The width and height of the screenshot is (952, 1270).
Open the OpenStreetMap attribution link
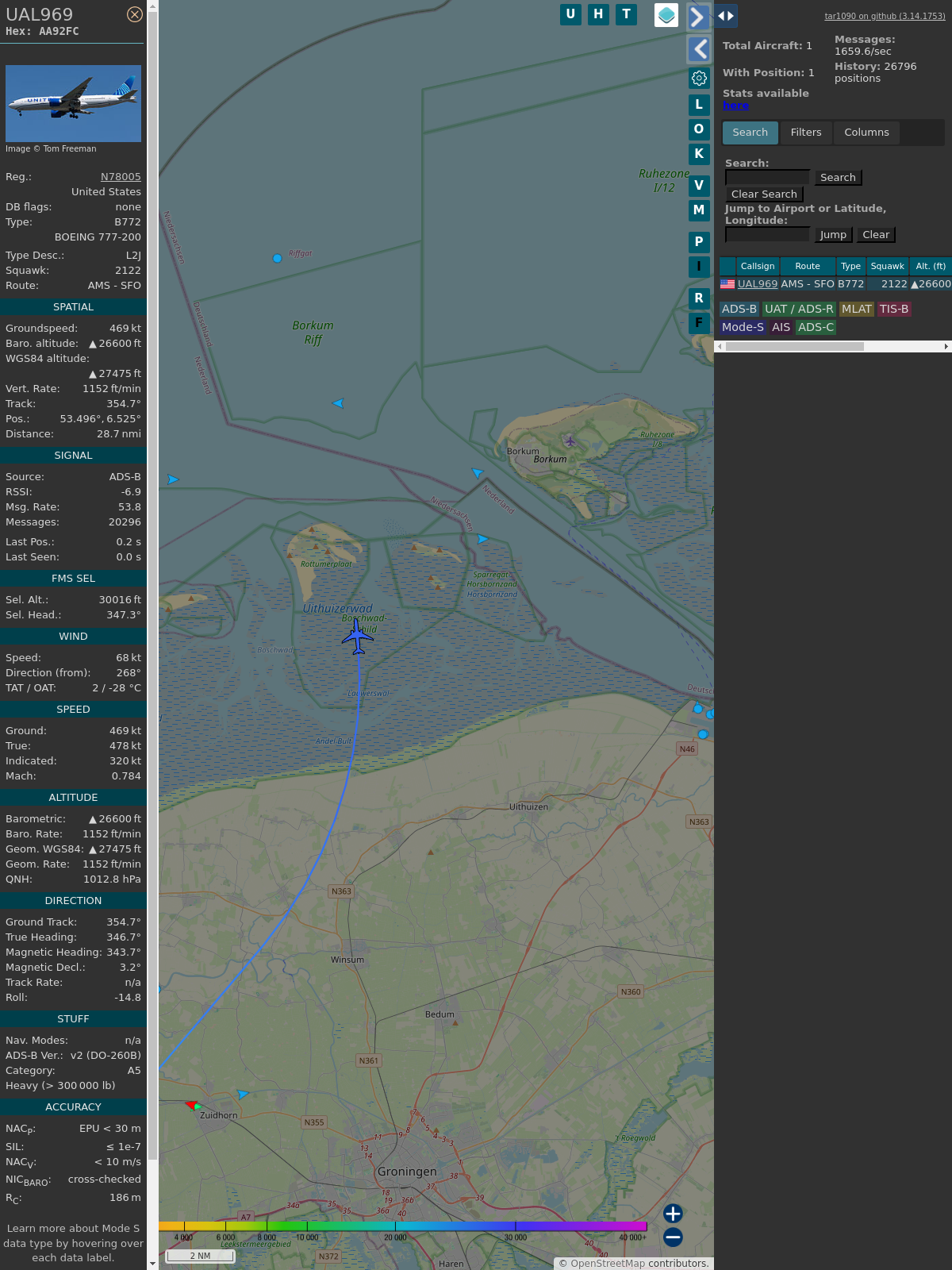608,1264
